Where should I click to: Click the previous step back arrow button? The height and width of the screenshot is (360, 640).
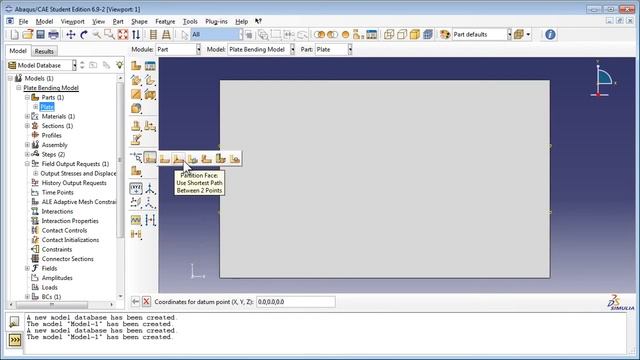click(x=135, y=302)
